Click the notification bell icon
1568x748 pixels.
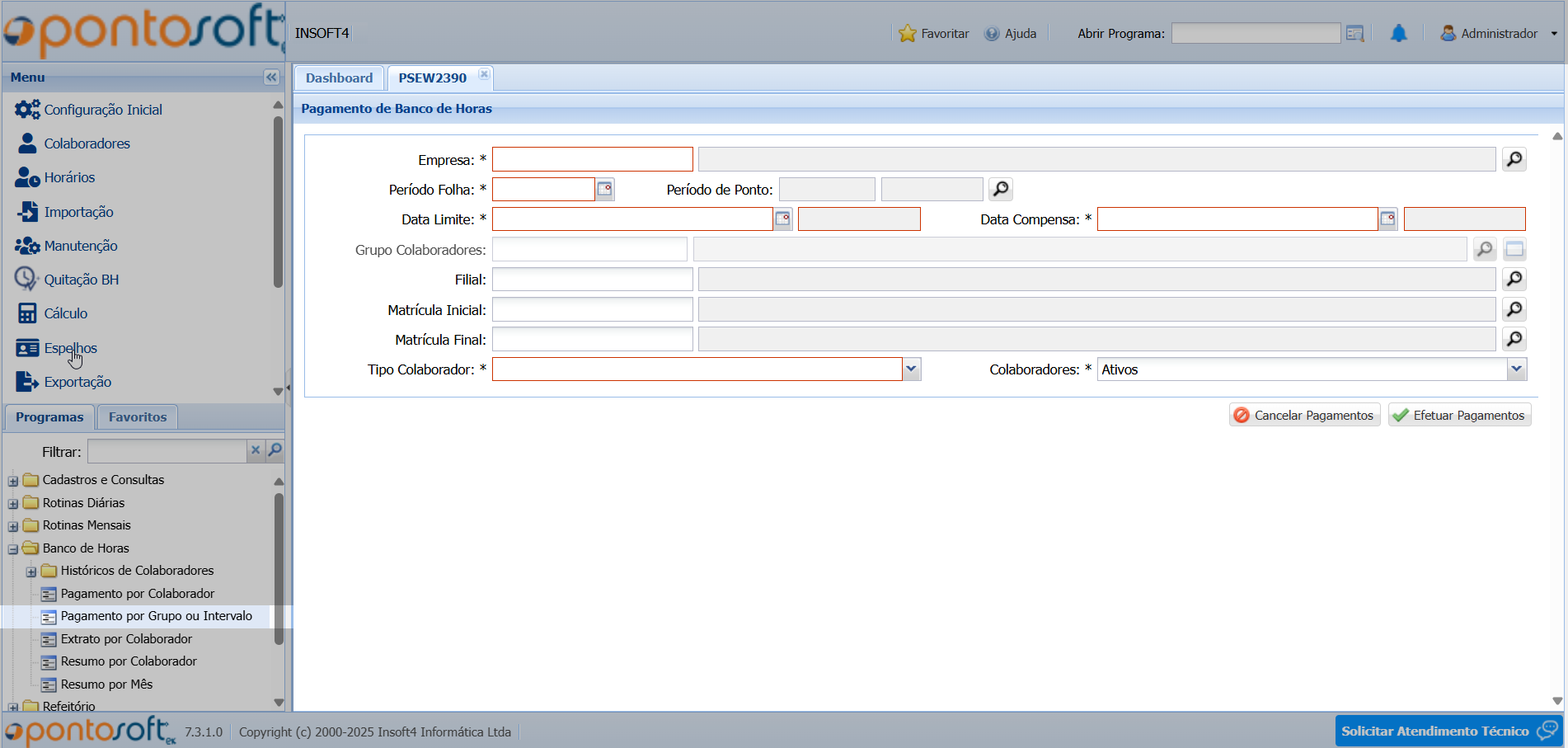tap(1398, 34)
